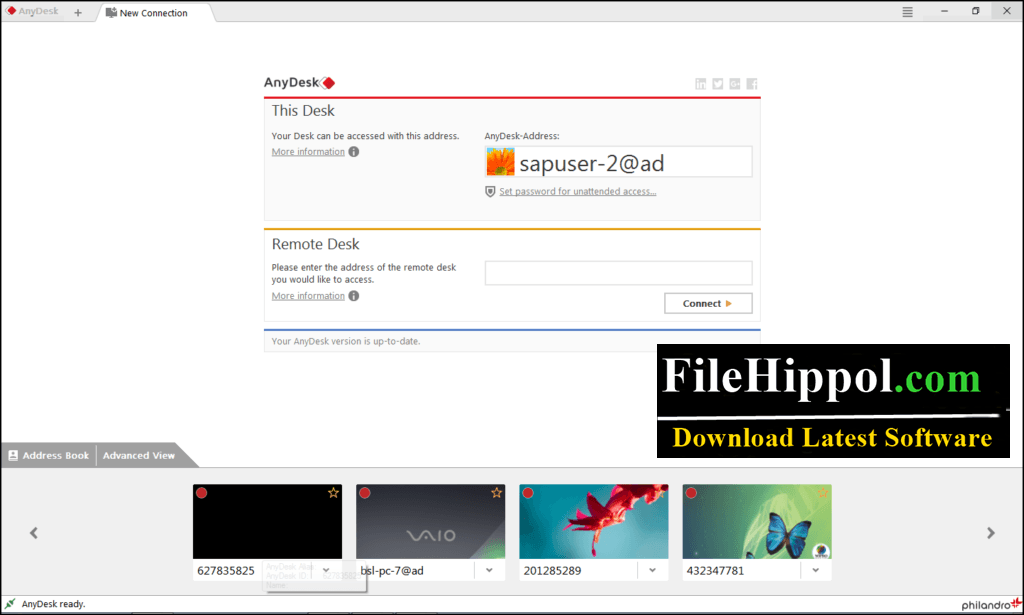Viewport: 1024px width, 615px height.
Task: Click the Twitter share icon
Action: pos(718,83)
